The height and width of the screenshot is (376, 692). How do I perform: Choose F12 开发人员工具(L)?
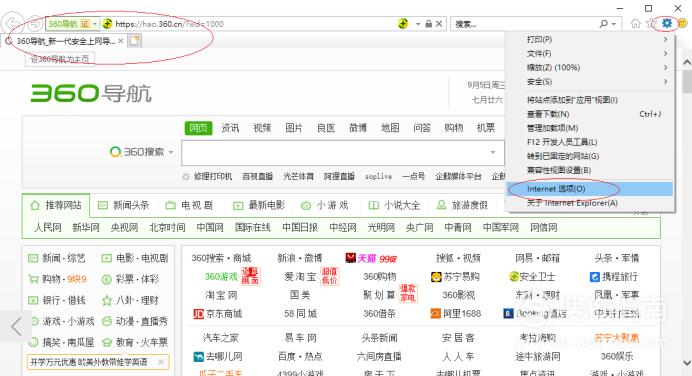point(590,142)
